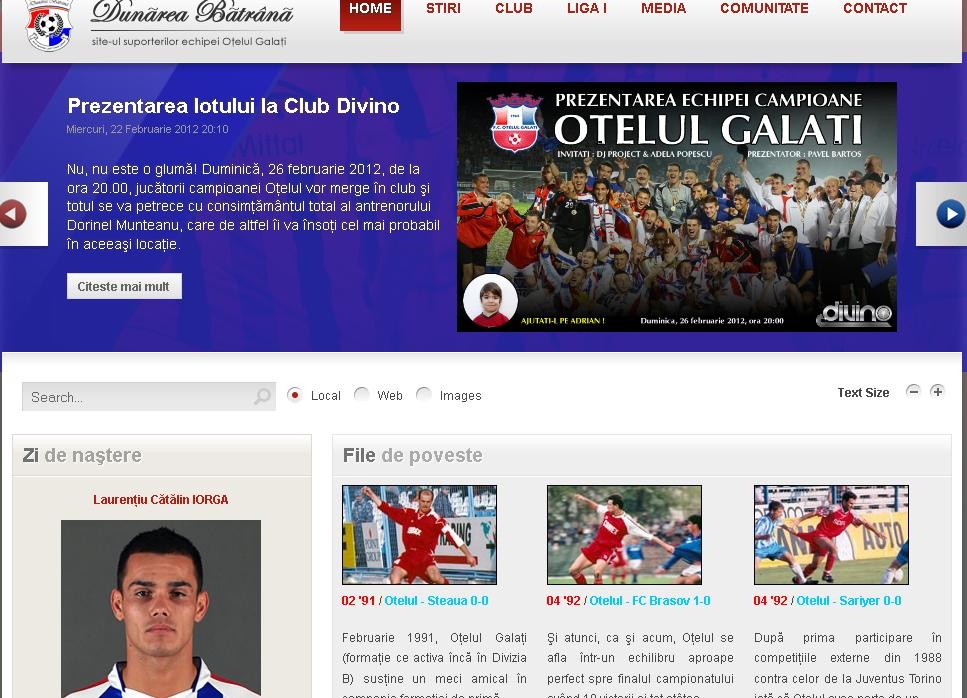Go to the COMUNITATE page
The image size is (967, 698).
click(764, 9)
